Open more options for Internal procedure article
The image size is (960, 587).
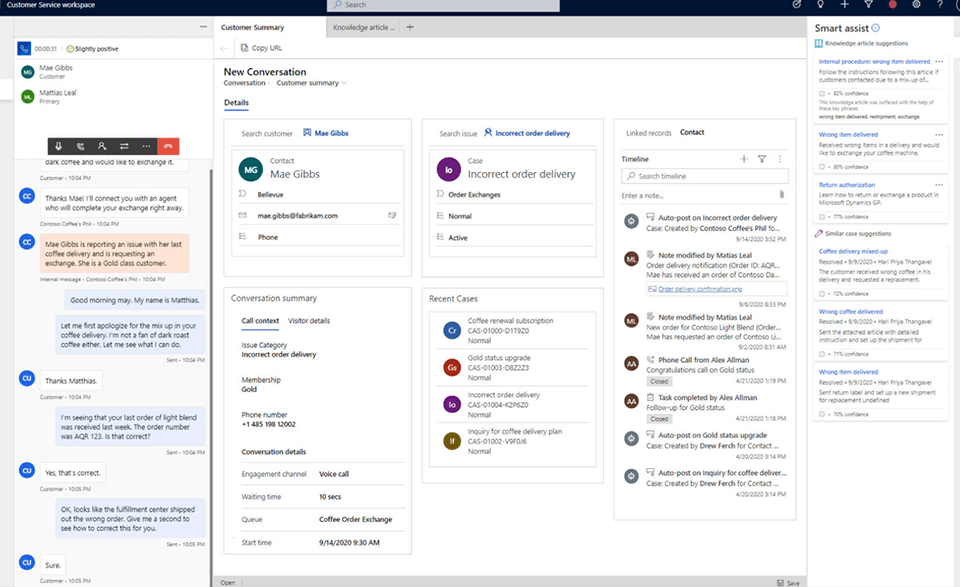[939, 62]
